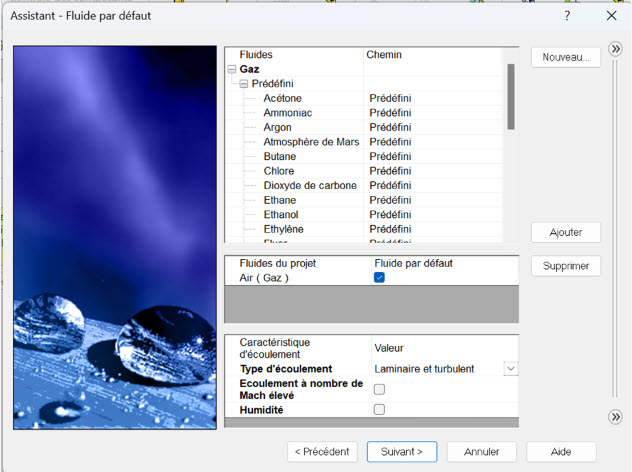This screenshot has height=472, width=632.
Task: Click the fluids list vertical scrollbar
Action: [511, 97]
